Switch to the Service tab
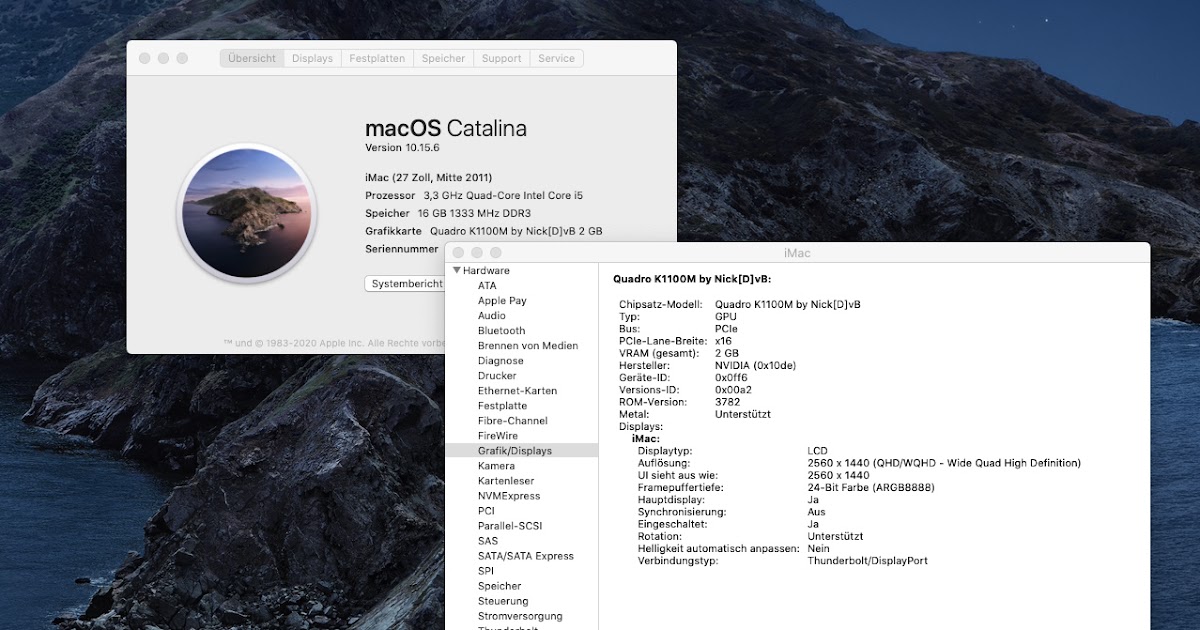The image size is (1200, 630). (556, 58)
